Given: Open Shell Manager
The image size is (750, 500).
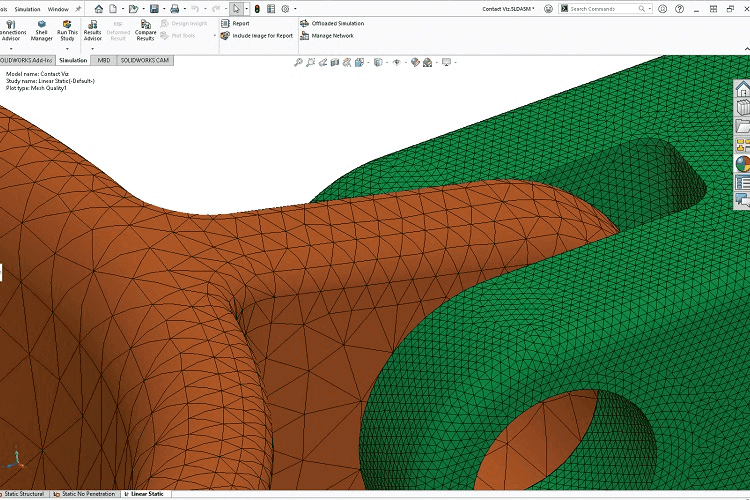Looking at the screenshot, I should coord(42,31).
